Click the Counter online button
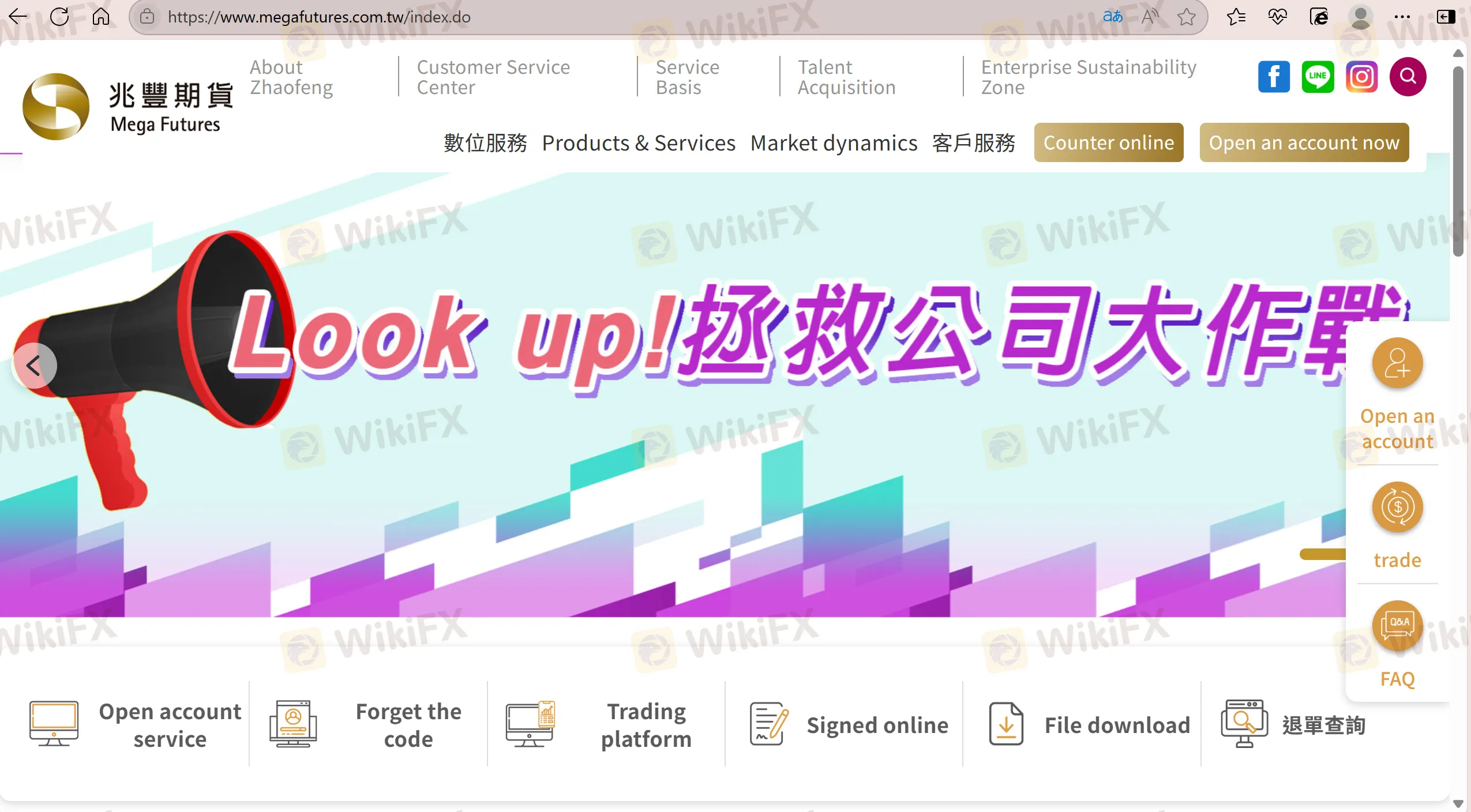Viewport: 1471px width, 812px height. [1108, 142]
